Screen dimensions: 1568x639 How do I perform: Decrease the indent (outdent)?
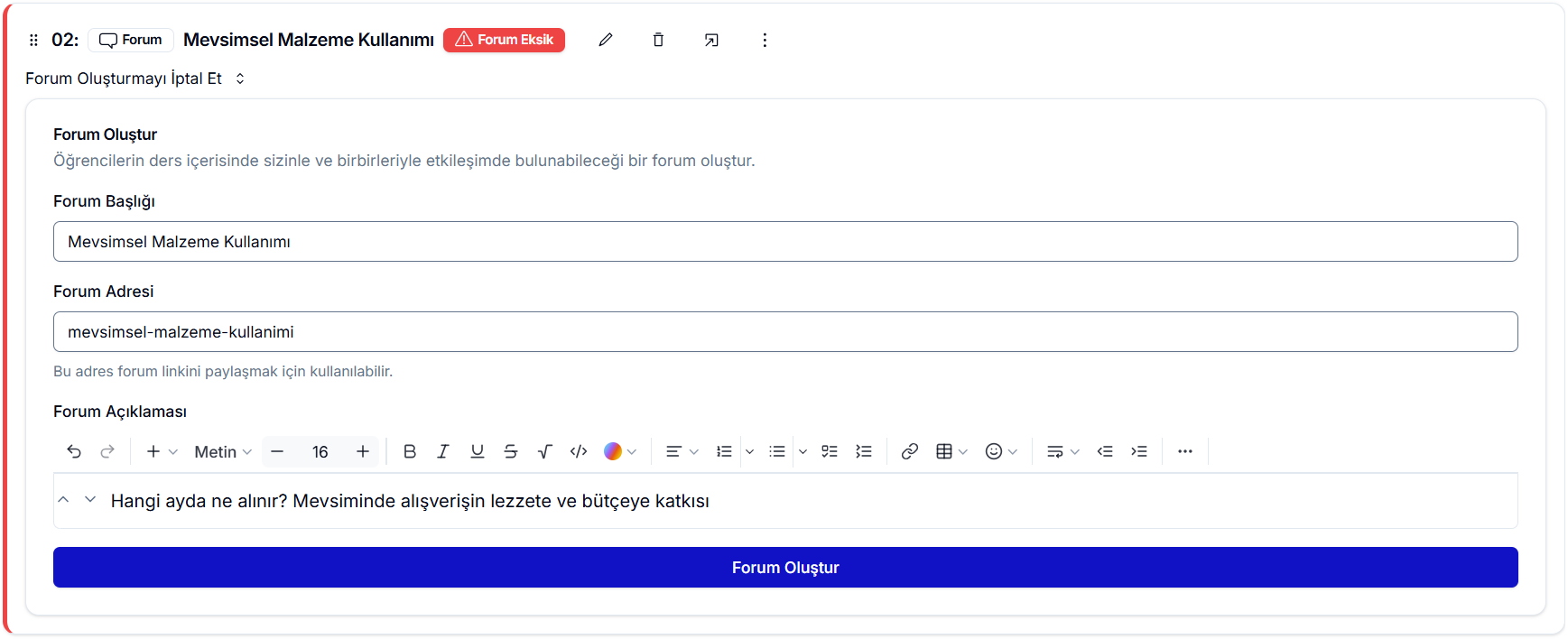pyautogui.click(x=1105, y=451)
